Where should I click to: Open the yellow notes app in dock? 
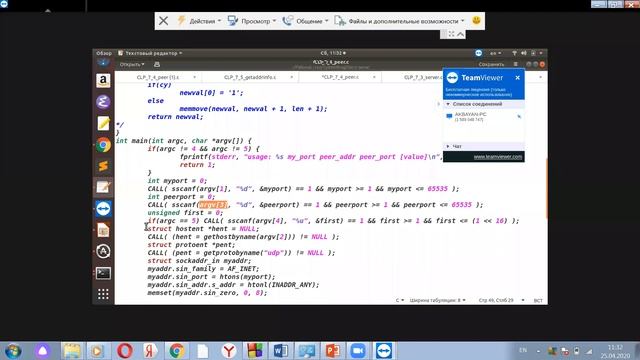(x=103, y=123)
